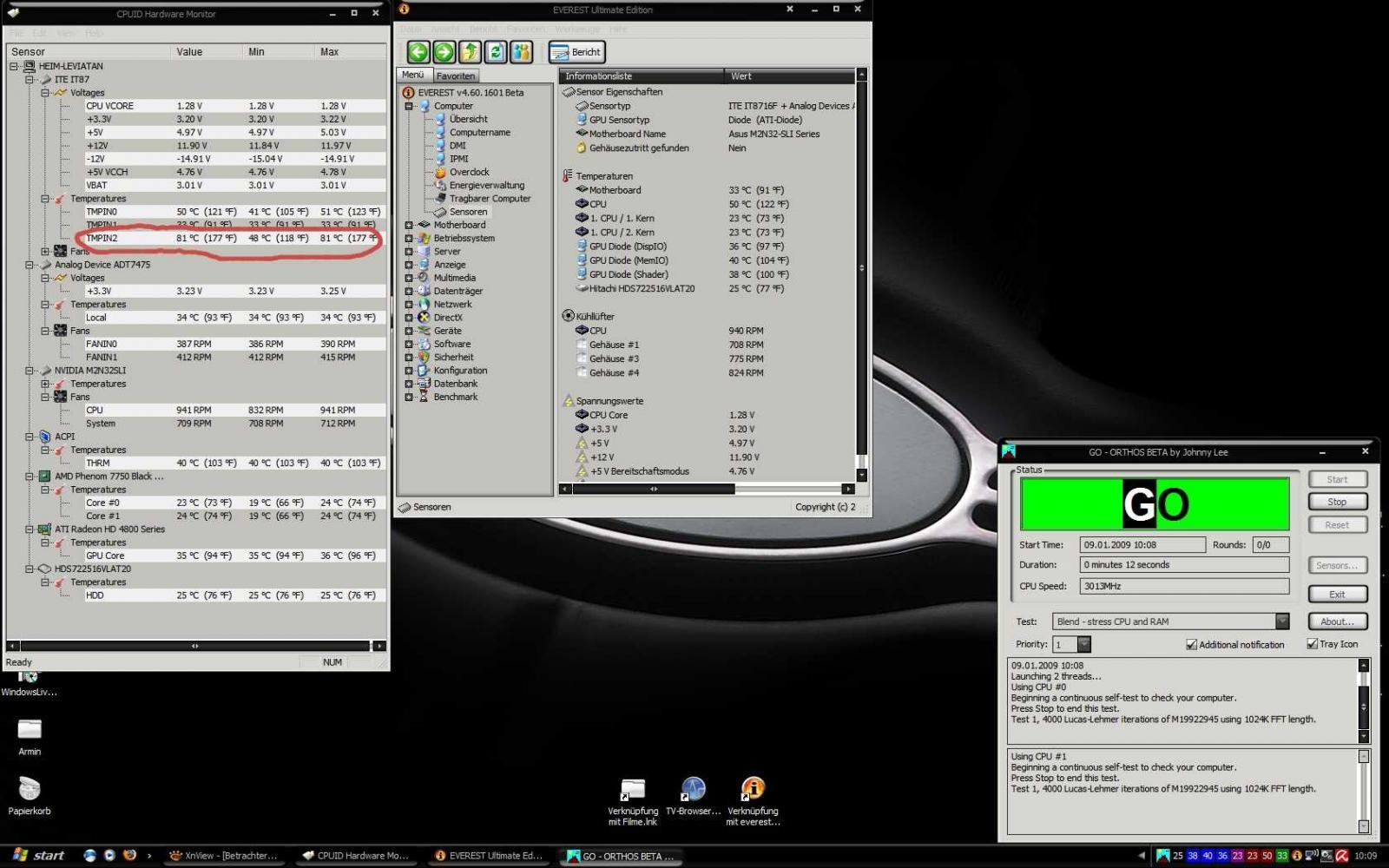The height and width of the screenshot is (868, 1389).
Task: Open the Overclock page in EVEREST tree
Action: pos(469,172)
